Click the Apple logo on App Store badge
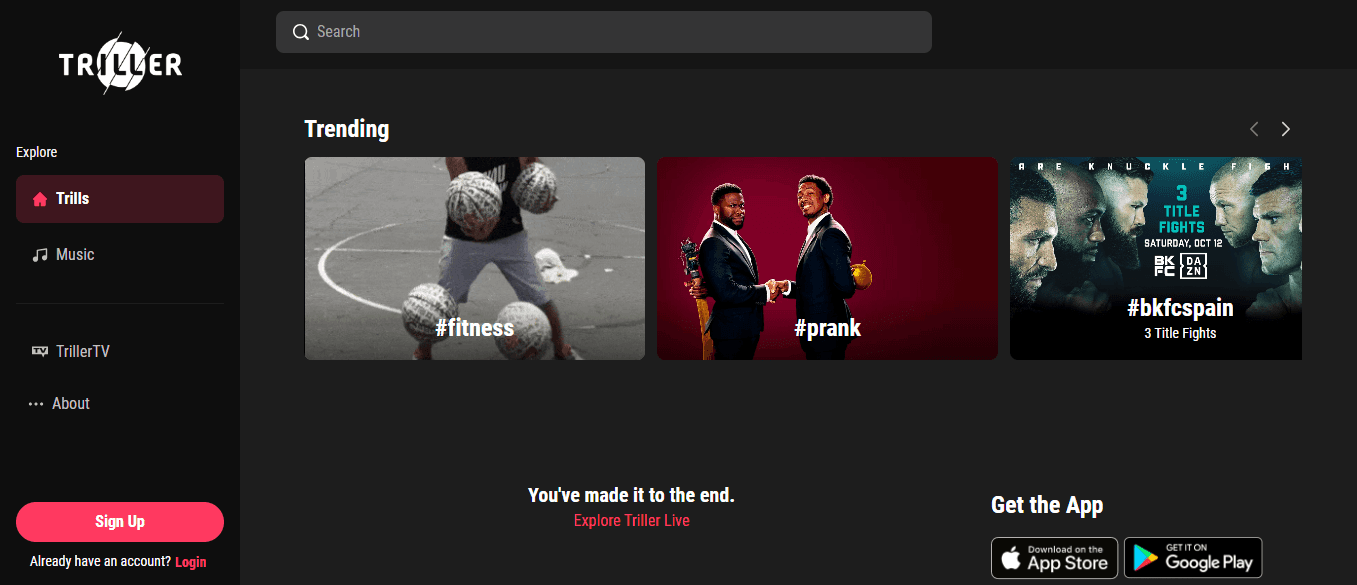 pos(1011,558)
